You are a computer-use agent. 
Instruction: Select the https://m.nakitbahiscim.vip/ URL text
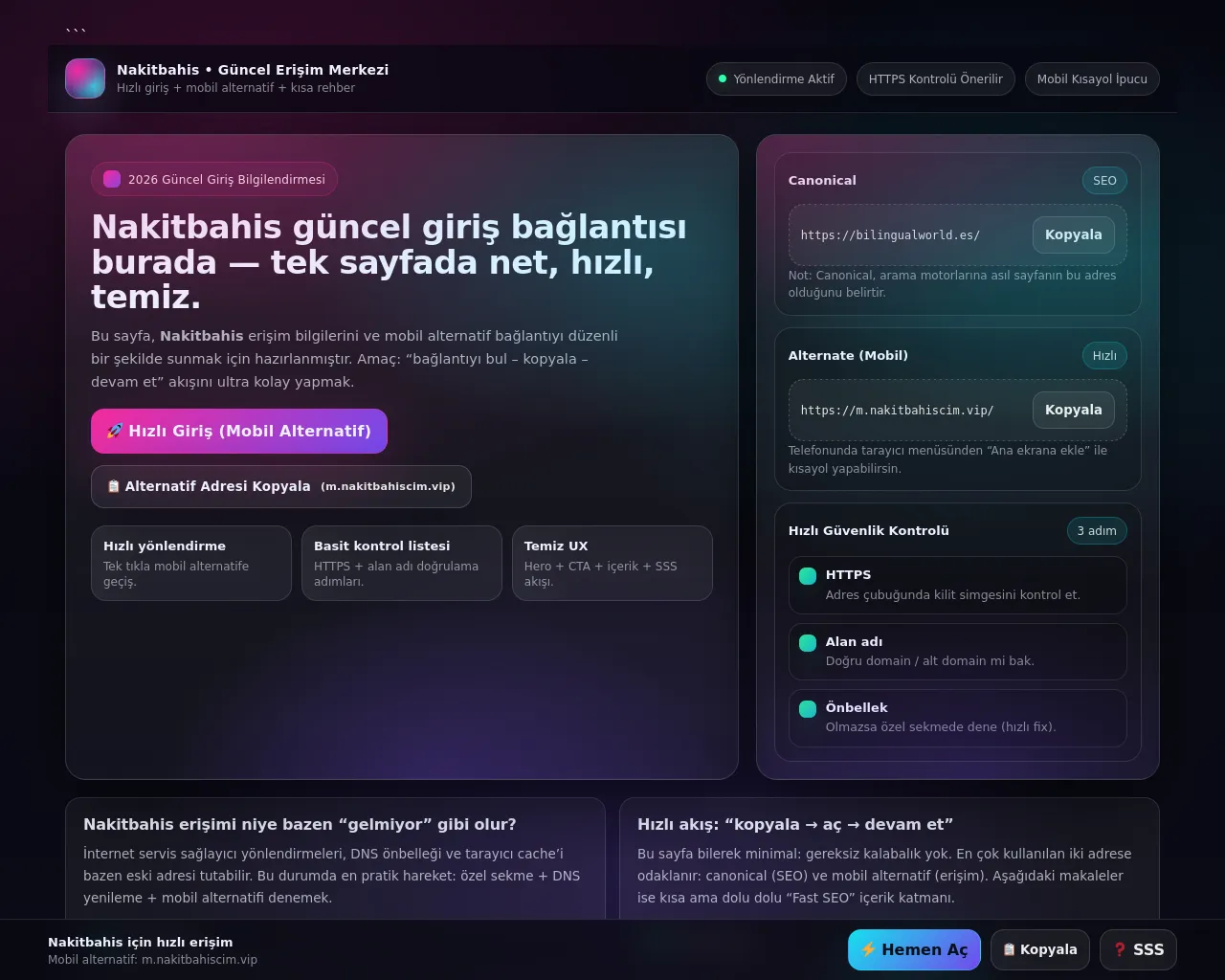pos(897,410)
